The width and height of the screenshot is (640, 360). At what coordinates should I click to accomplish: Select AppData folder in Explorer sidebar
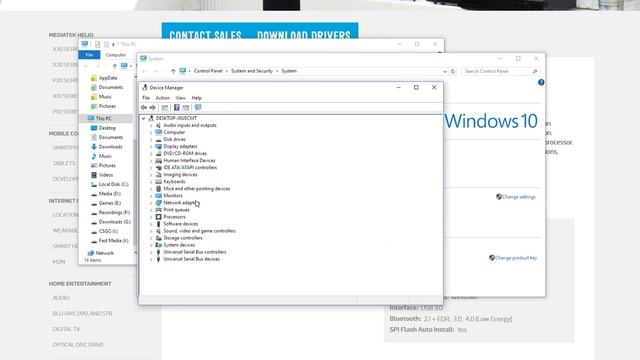(x=108, y=78)
